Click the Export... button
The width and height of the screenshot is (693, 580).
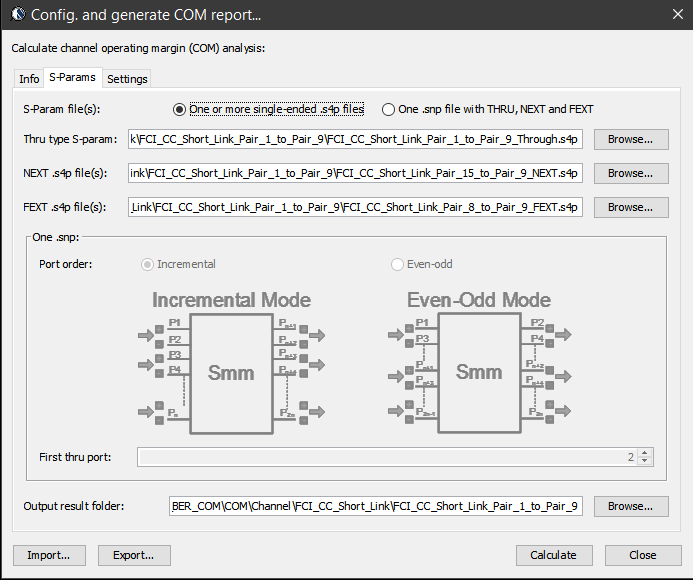point(133,555)
